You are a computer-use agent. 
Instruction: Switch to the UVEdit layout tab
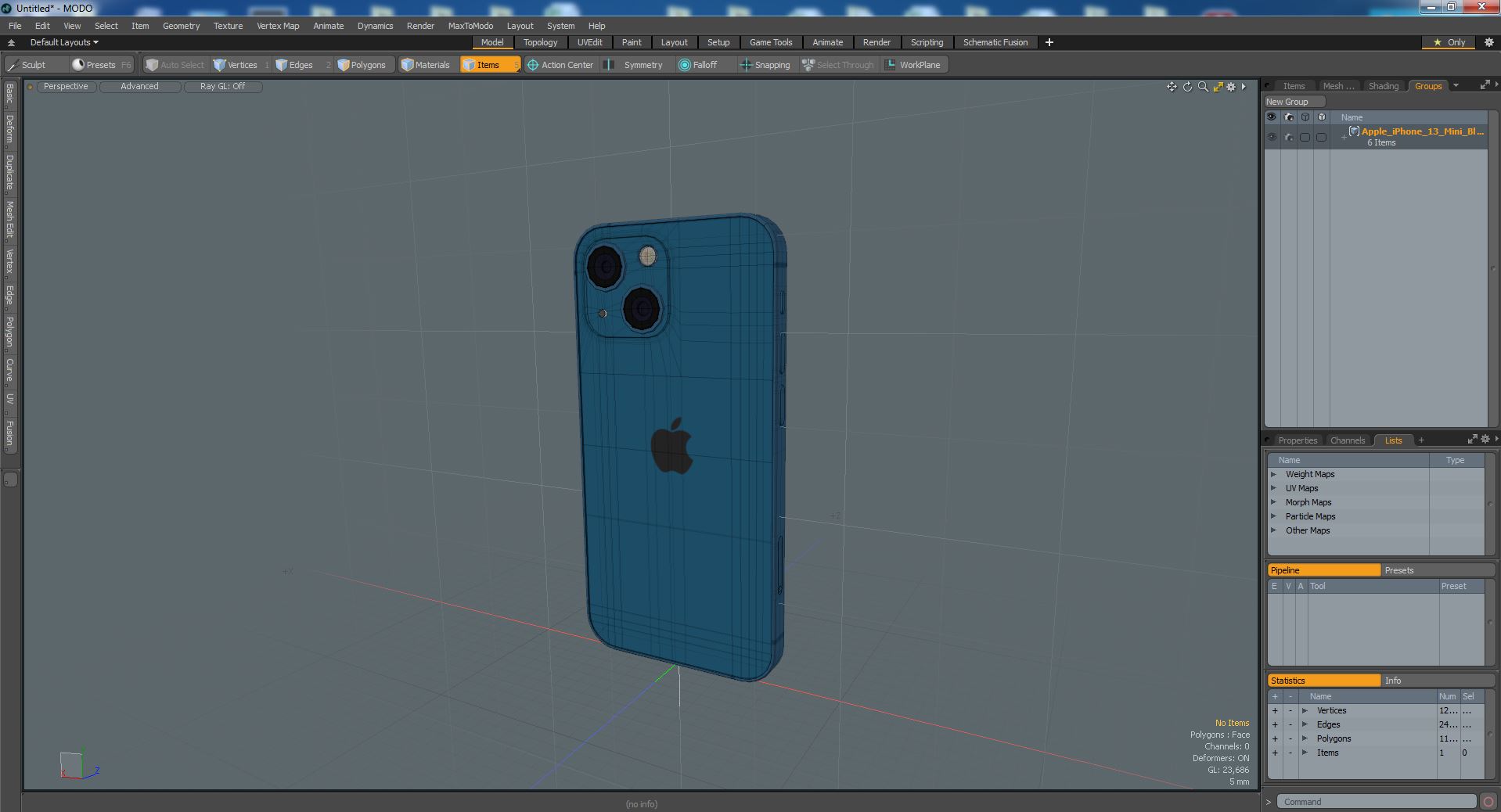[589, 42]
